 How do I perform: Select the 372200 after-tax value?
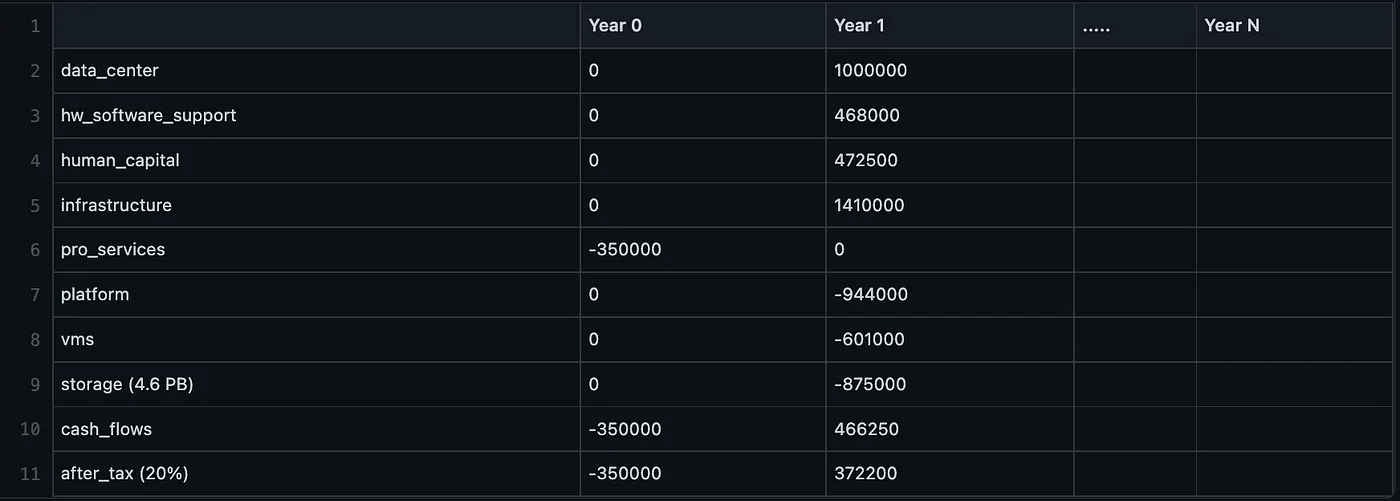point(866,474)
